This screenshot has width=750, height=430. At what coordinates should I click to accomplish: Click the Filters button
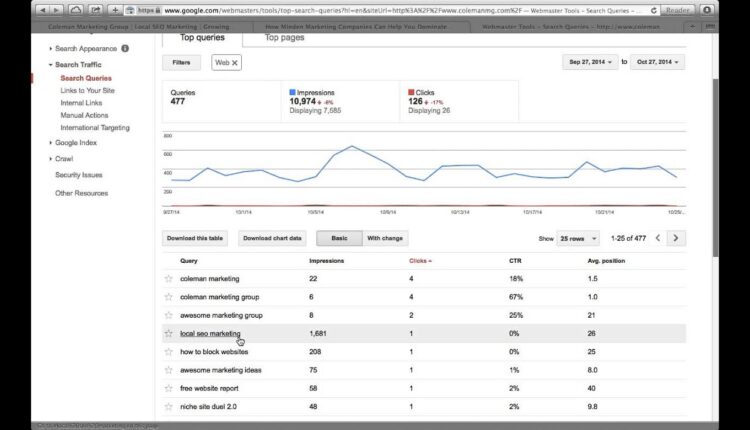coord(181,63)
